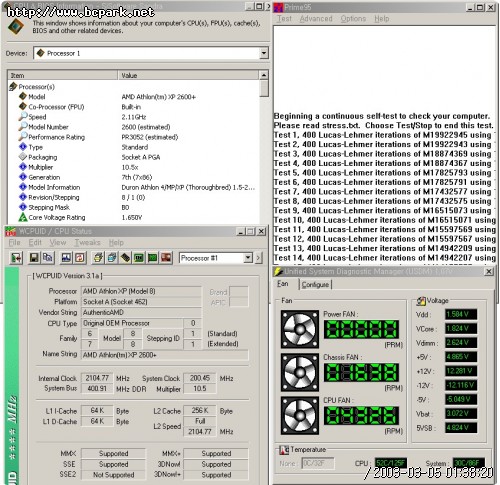Switch to the Fan tab in USDM
The height and width of the screenshot is (485, 500).
(283, 284)
